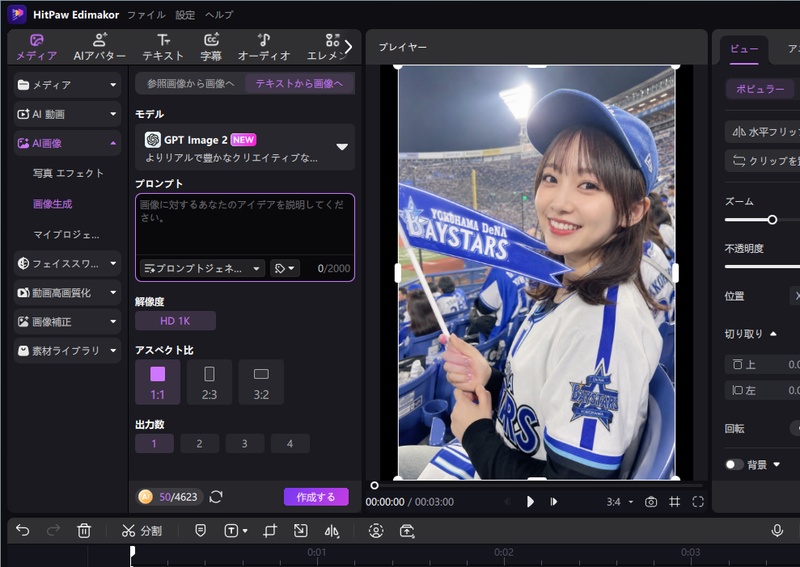800x567 pixels.
Task: Switch to the テキスト tab
Action: pyautogui.click(x=163, y=47)
